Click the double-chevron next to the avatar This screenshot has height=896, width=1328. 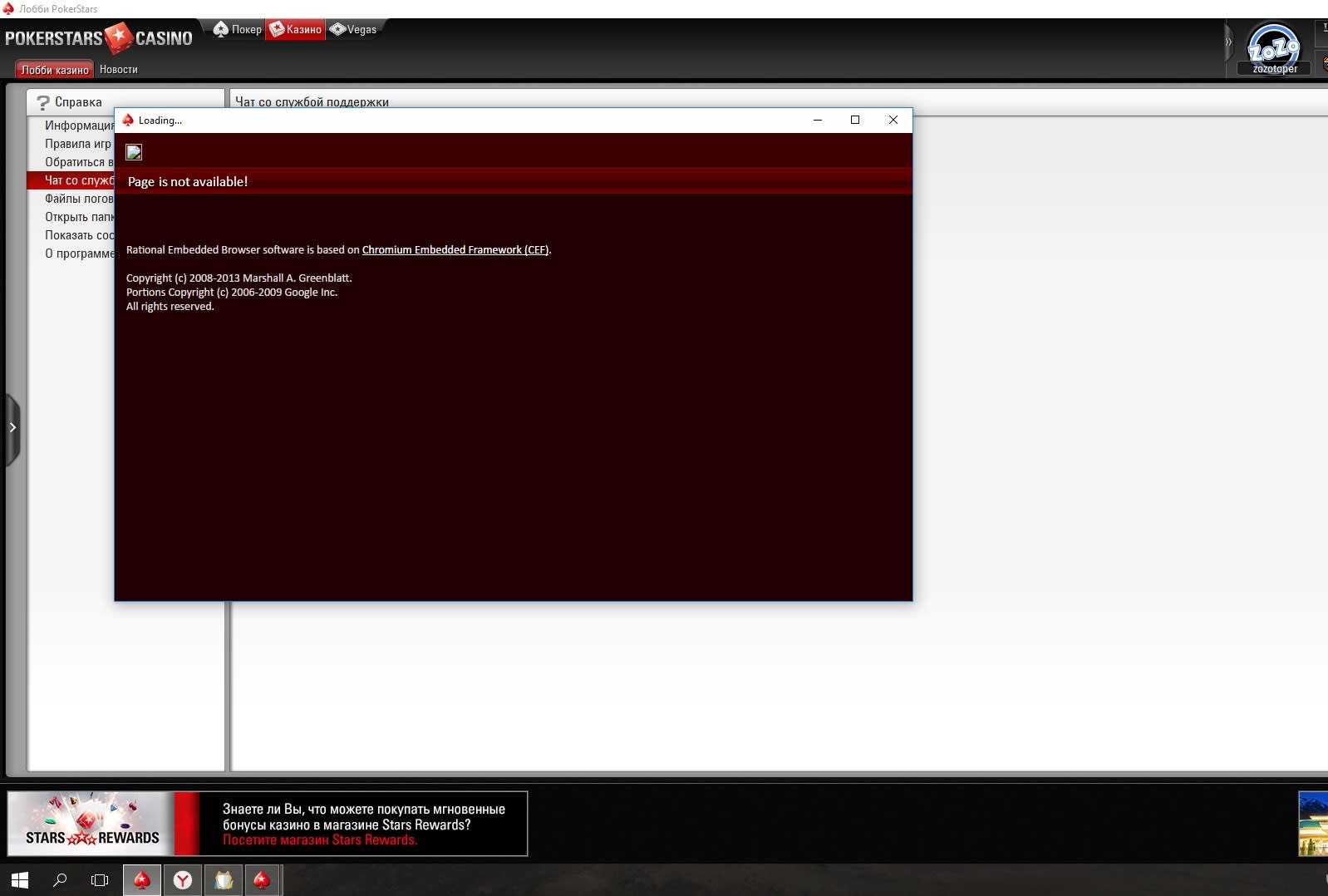tap(1228, 42)
